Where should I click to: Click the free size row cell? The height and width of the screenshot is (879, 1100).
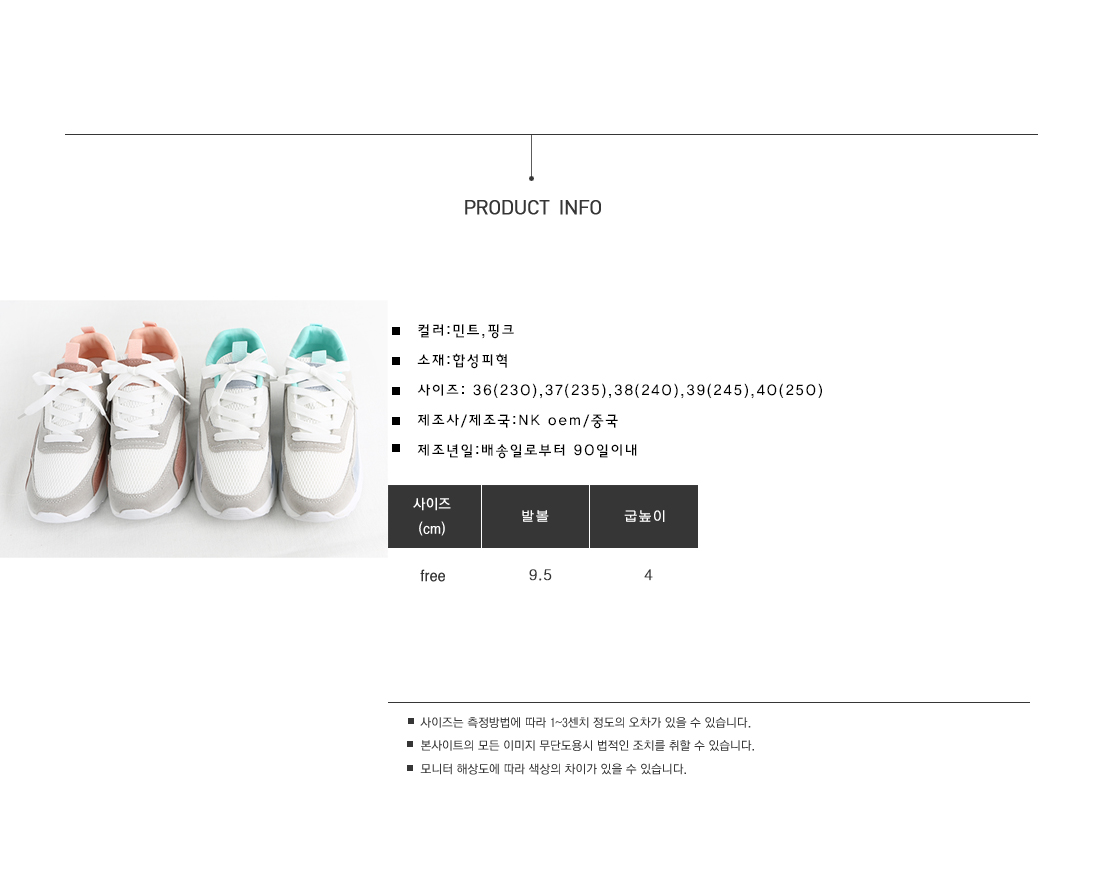tap(433, 576)
